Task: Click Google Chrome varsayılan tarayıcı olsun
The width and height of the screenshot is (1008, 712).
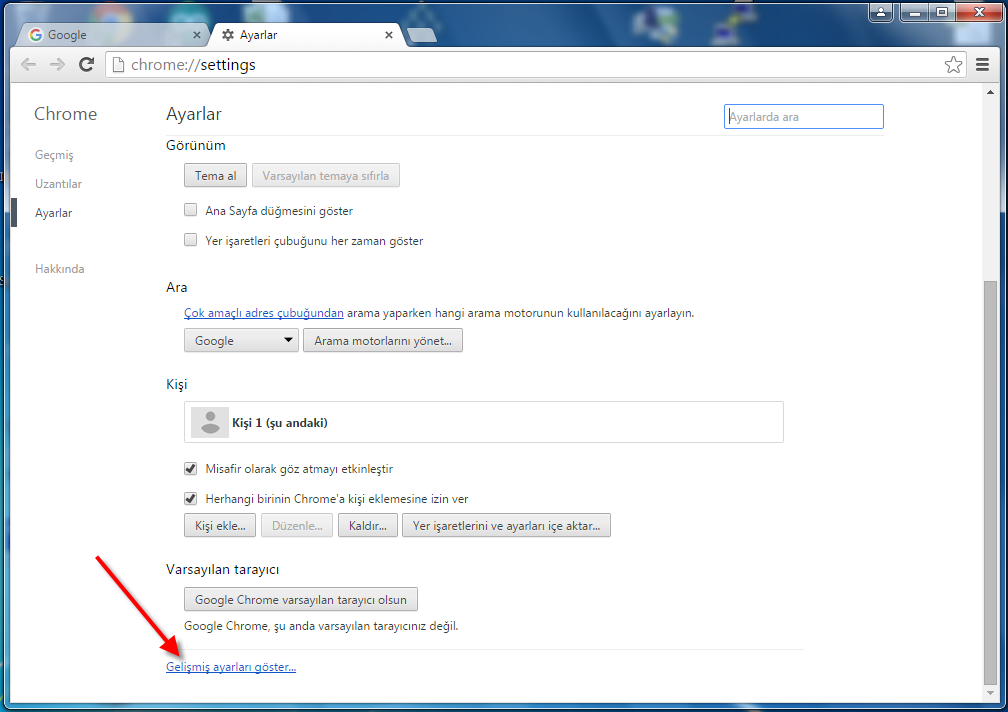Action: [x=301, y=599]
